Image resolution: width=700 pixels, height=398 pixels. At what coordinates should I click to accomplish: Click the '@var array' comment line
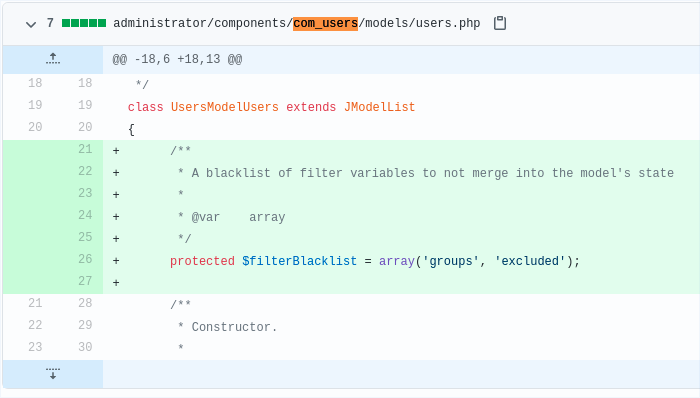pyautogui.click(x=231, y=217)
